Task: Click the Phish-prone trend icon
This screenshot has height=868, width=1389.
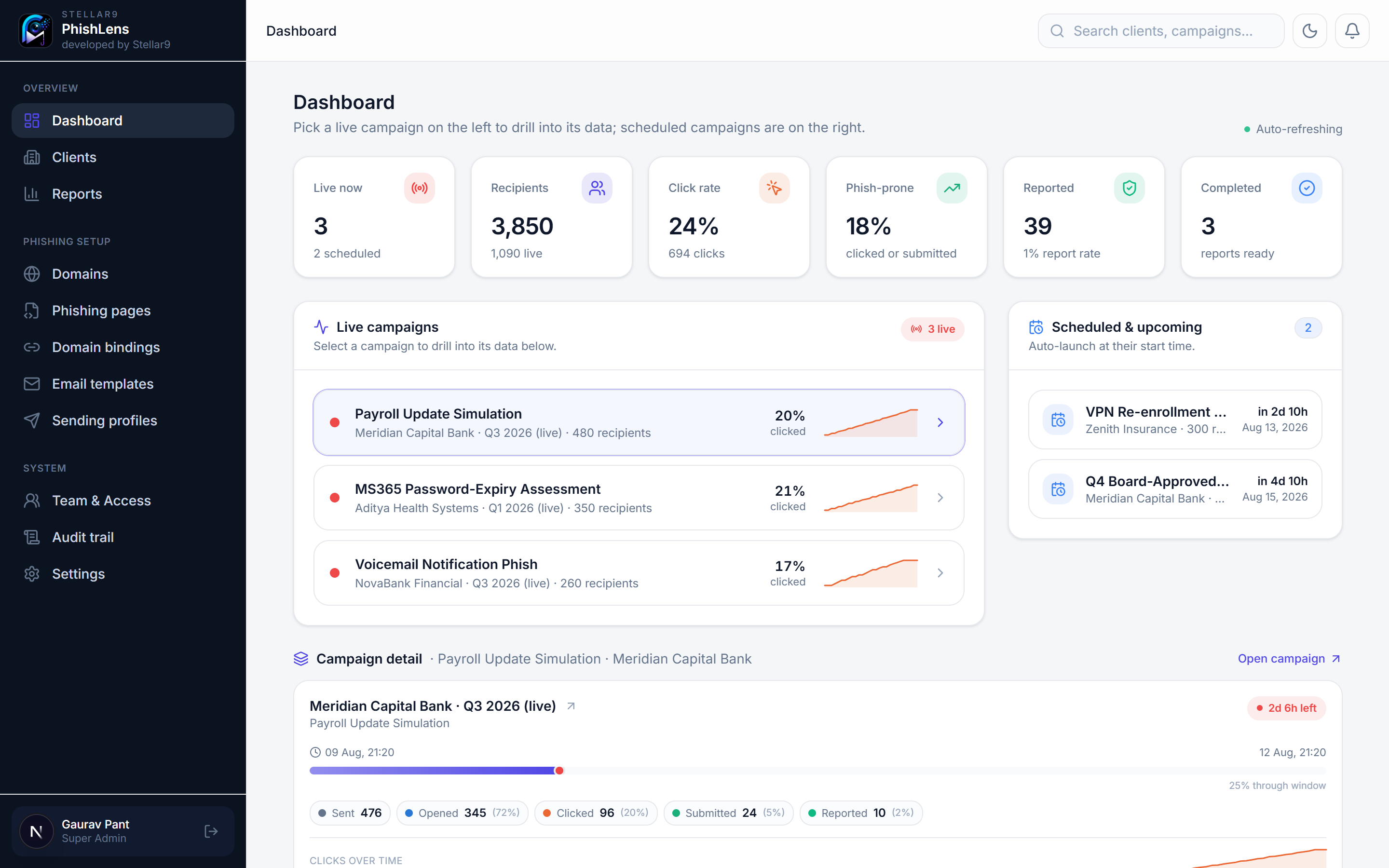Action: coord(952,188)
